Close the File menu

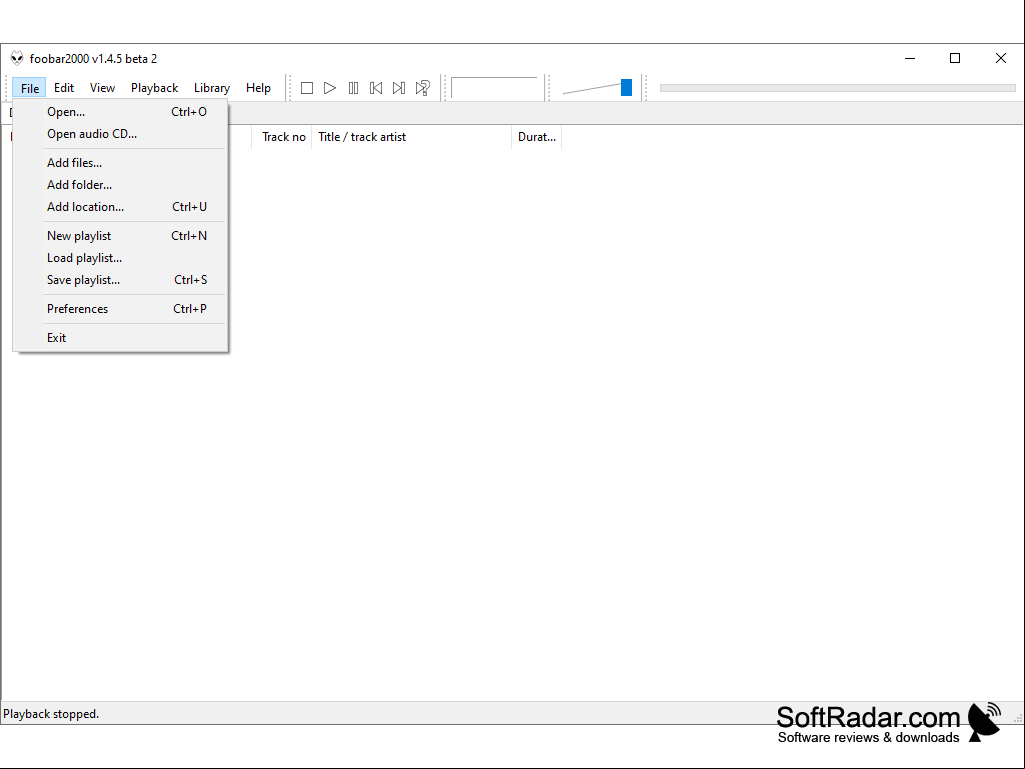point(29,88)
